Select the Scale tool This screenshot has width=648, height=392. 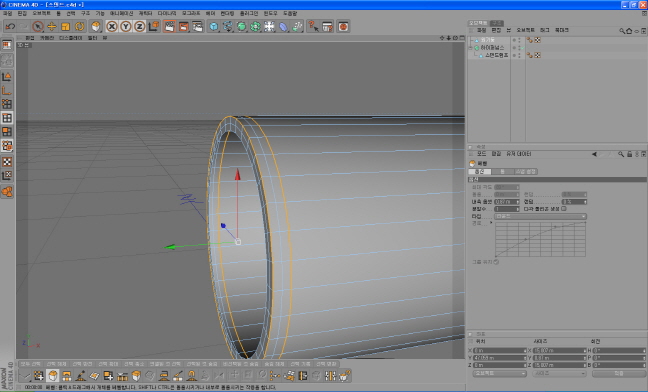tap(65, 26)
